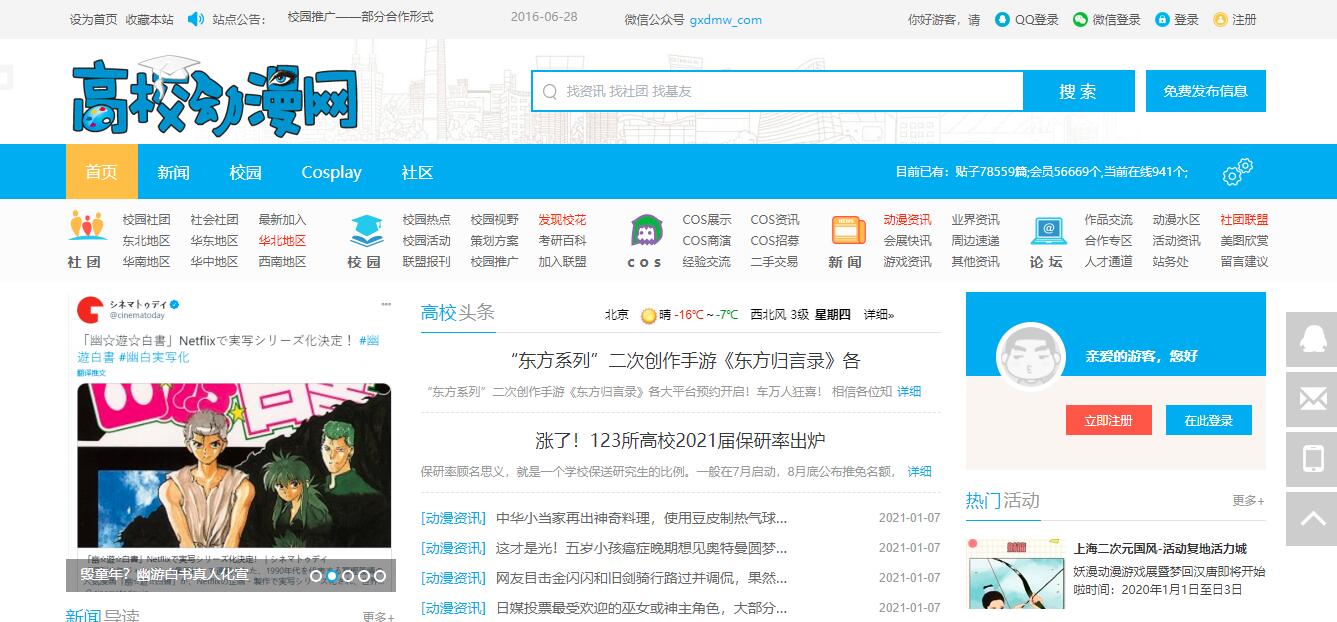Viewport: 1337px width, 622px height.
Task: Click the 立即注册 button
Action: 1109,420
